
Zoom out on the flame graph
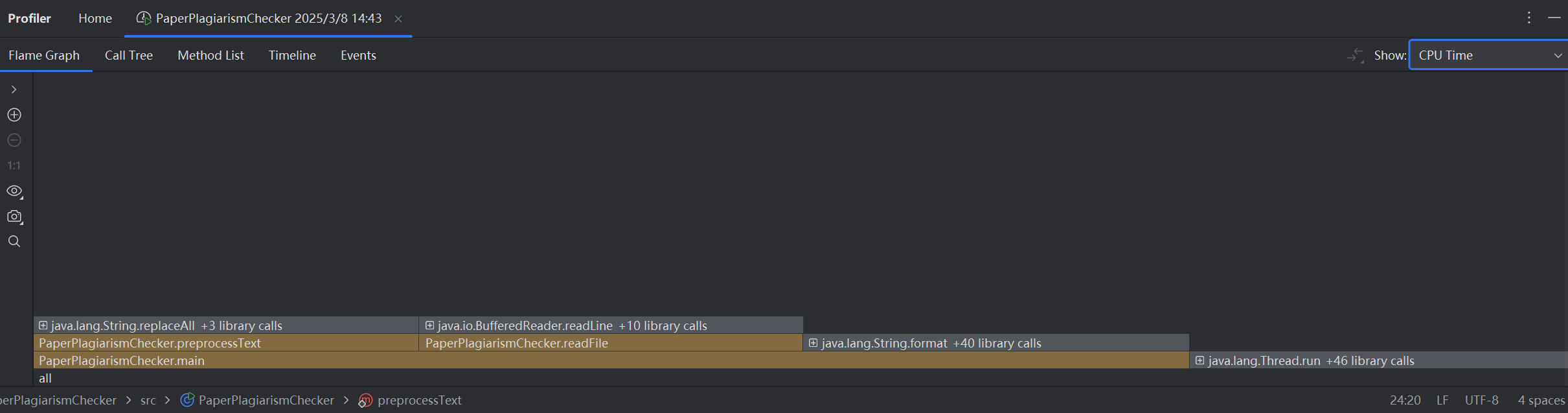coord(14,140)
